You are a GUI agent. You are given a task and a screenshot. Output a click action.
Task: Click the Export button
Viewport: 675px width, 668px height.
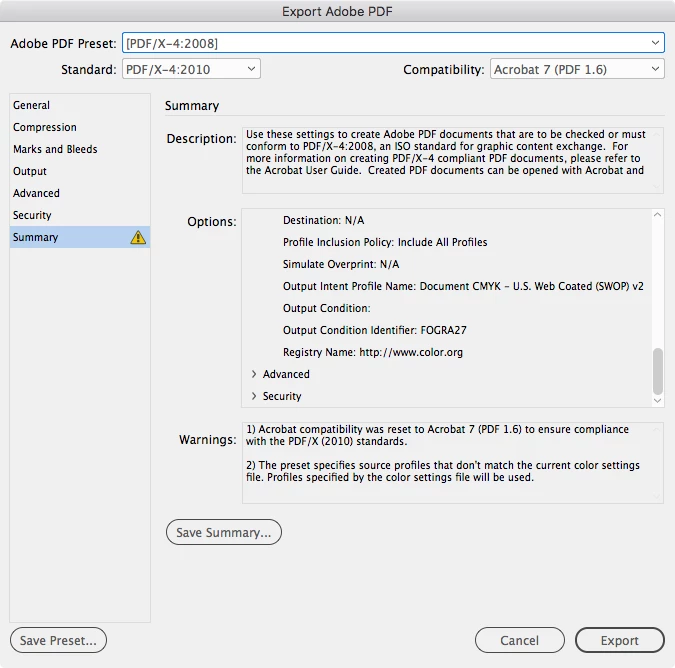(619, 640)
